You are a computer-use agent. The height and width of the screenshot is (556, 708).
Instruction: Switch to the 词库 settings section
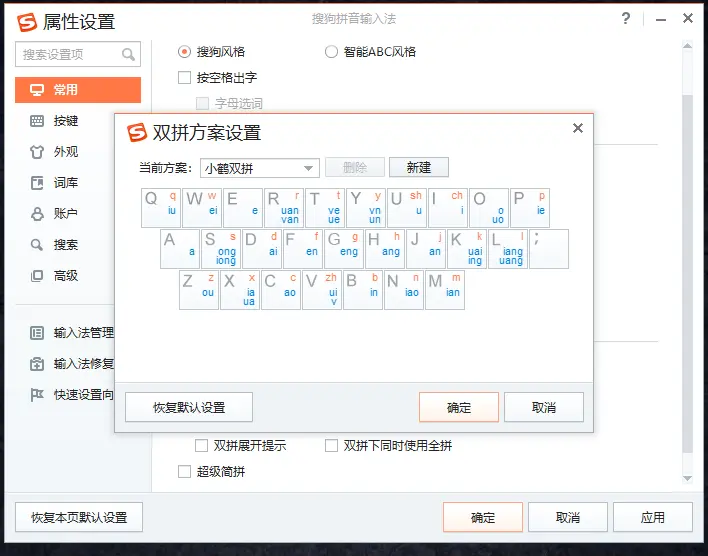pyautogui.click(x=65, y=183)
